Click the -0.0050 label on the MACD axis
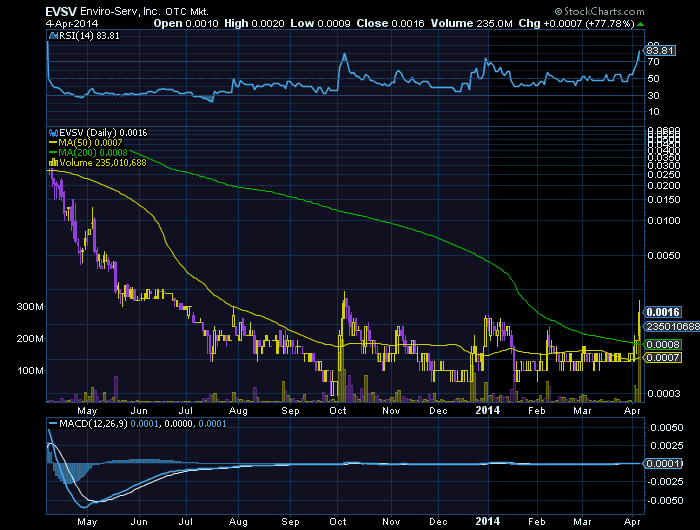This screenshot has width=700, height=530. click(x=665, y=501)
